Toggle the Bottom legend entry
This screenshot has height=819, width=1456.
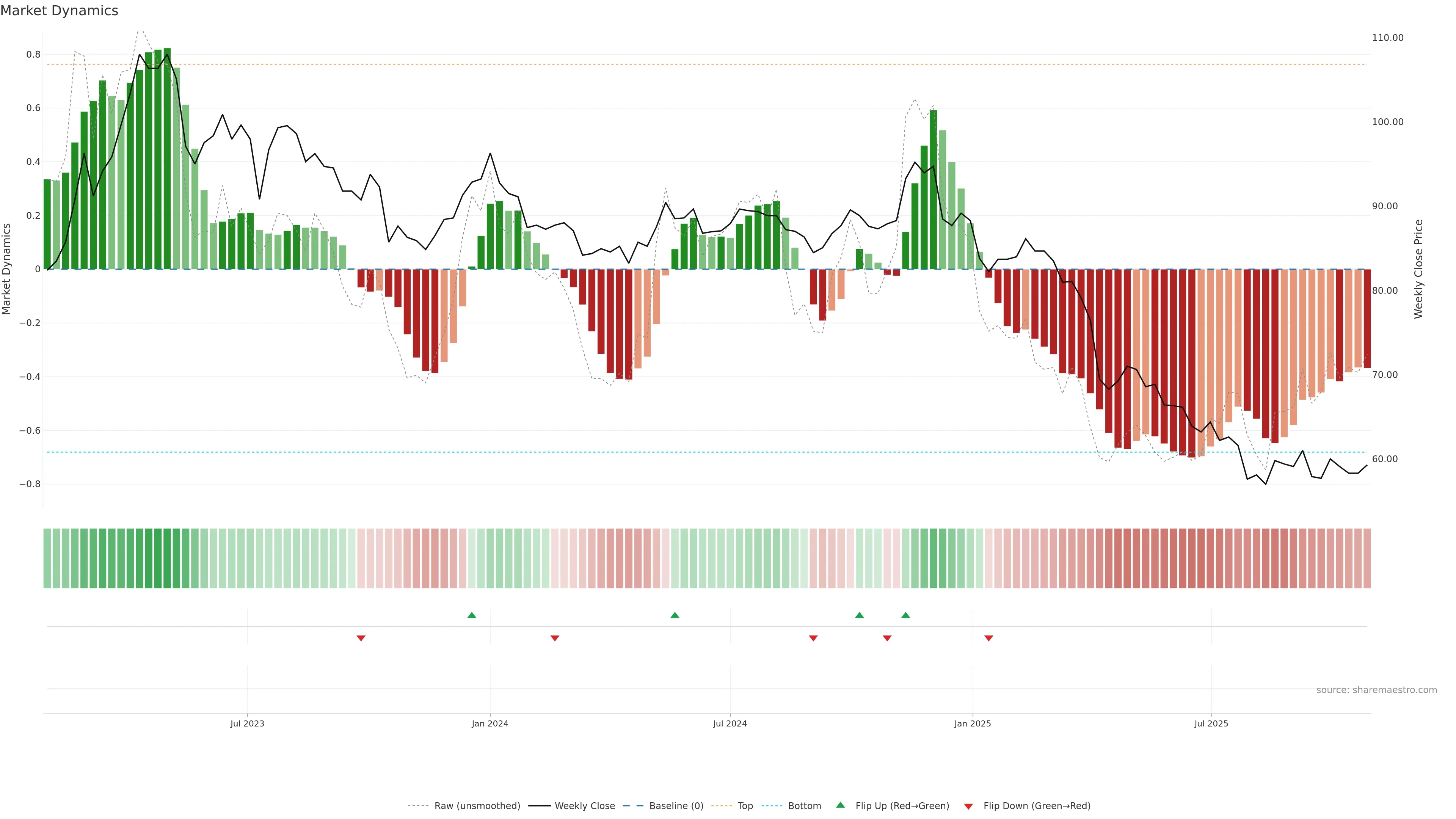[804, 806]
